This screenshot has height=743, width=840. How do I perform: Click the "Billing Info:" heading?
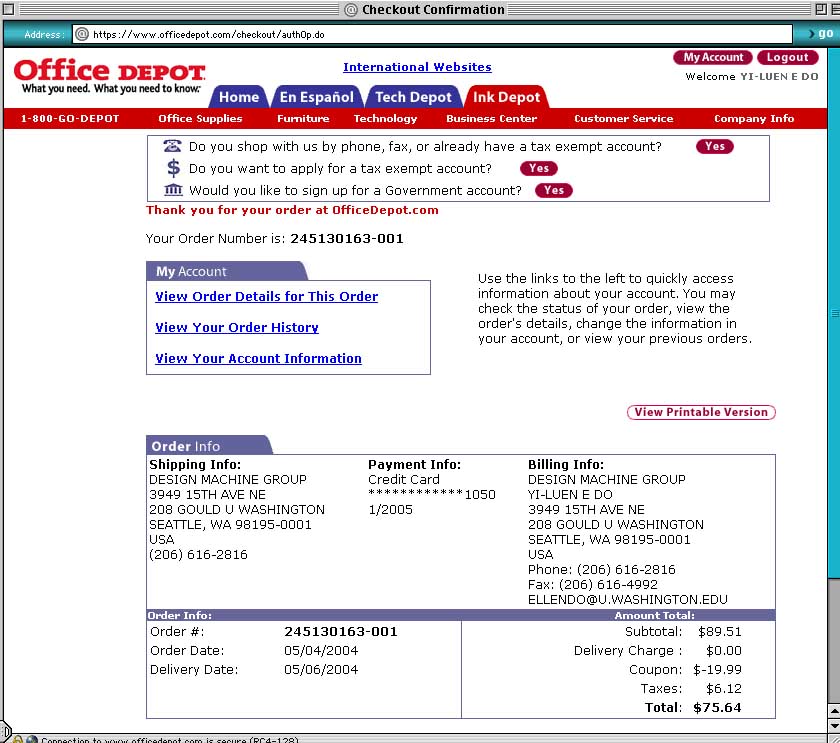point(566,464)
